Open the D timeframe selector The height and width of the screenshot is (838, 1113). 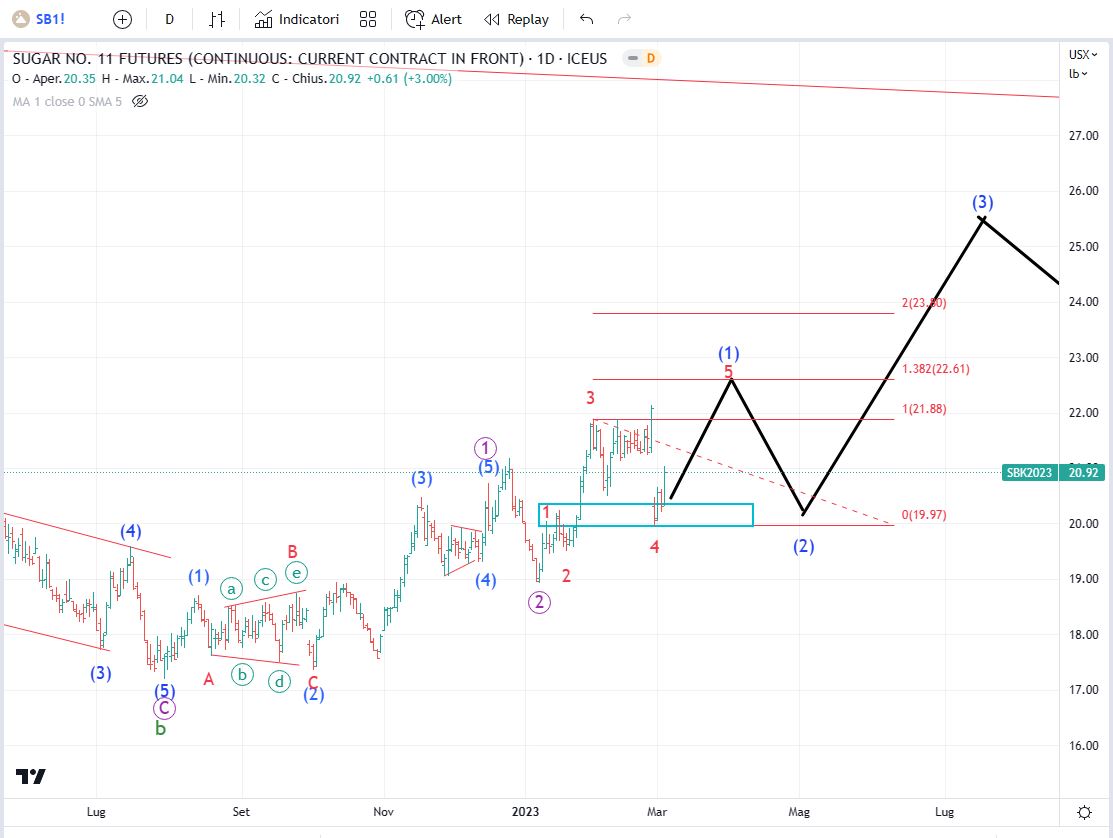tap(169, 19)
